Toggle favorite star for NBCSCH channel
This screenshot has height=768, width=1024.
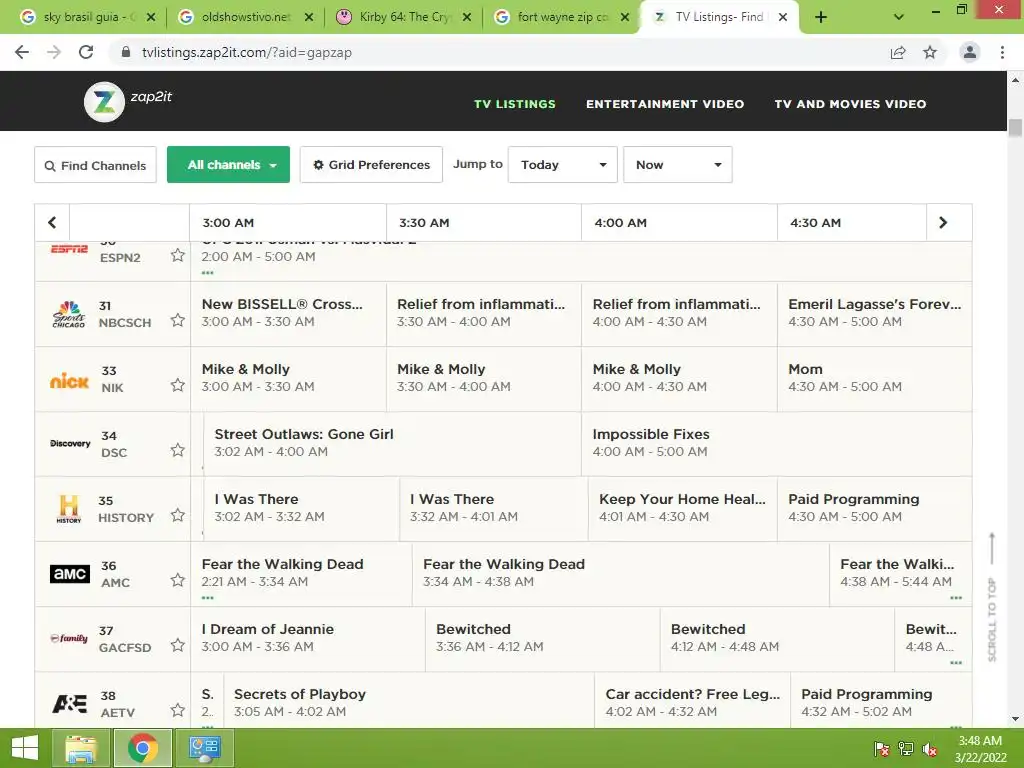coord(178,320)
